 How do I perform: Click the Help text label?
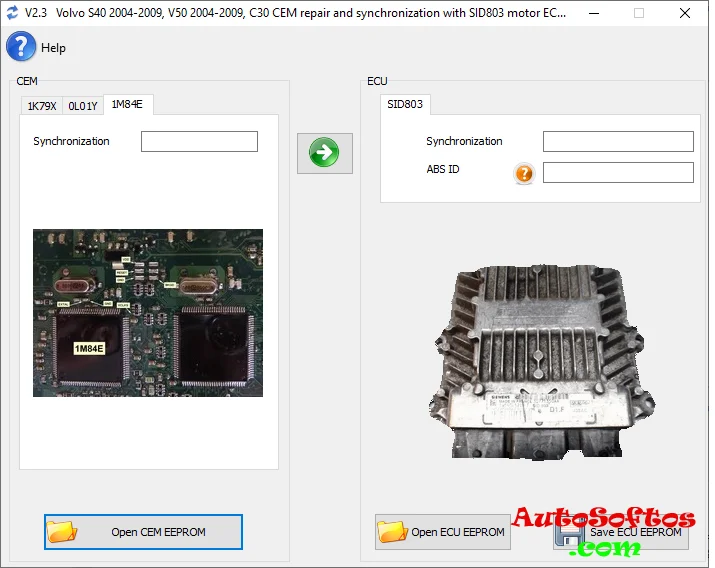pos(54,48)
